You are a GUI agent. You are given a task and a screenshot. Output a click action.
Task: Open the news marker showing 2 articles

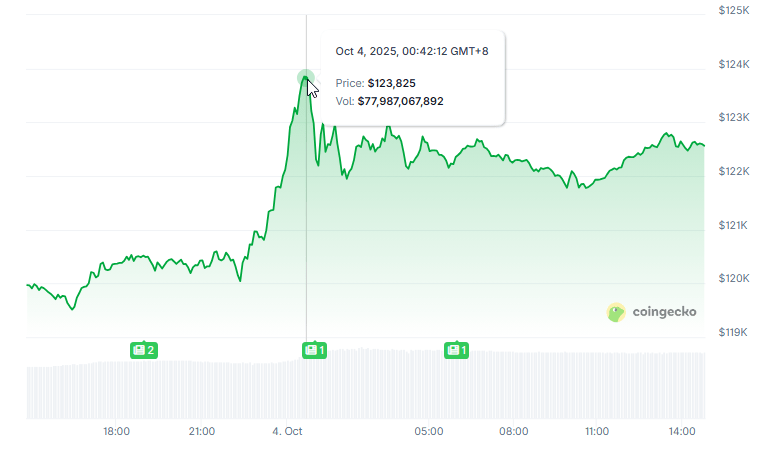click(144, 350)
